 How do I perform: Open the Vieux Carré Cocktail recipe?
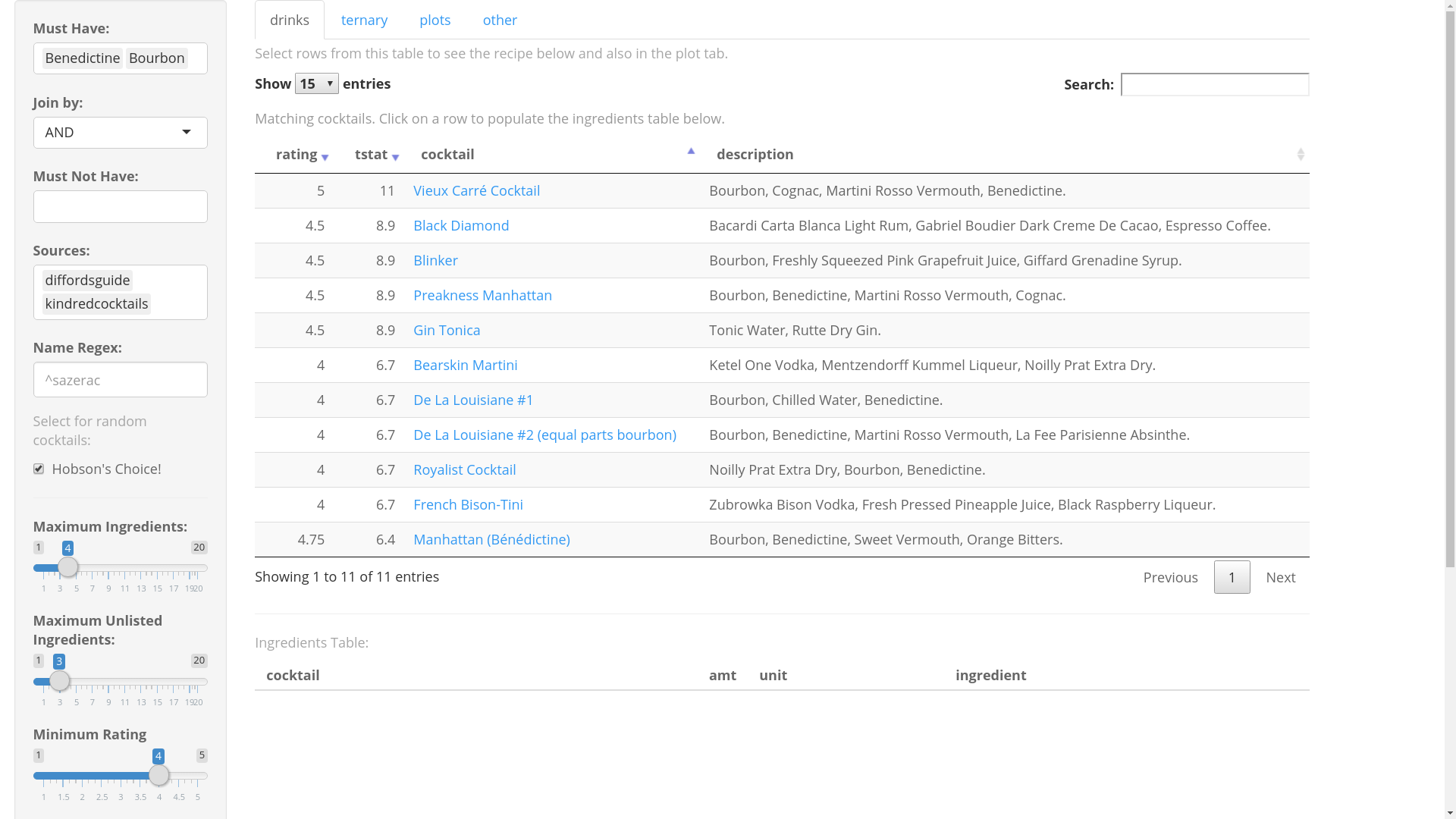[476, 190]
